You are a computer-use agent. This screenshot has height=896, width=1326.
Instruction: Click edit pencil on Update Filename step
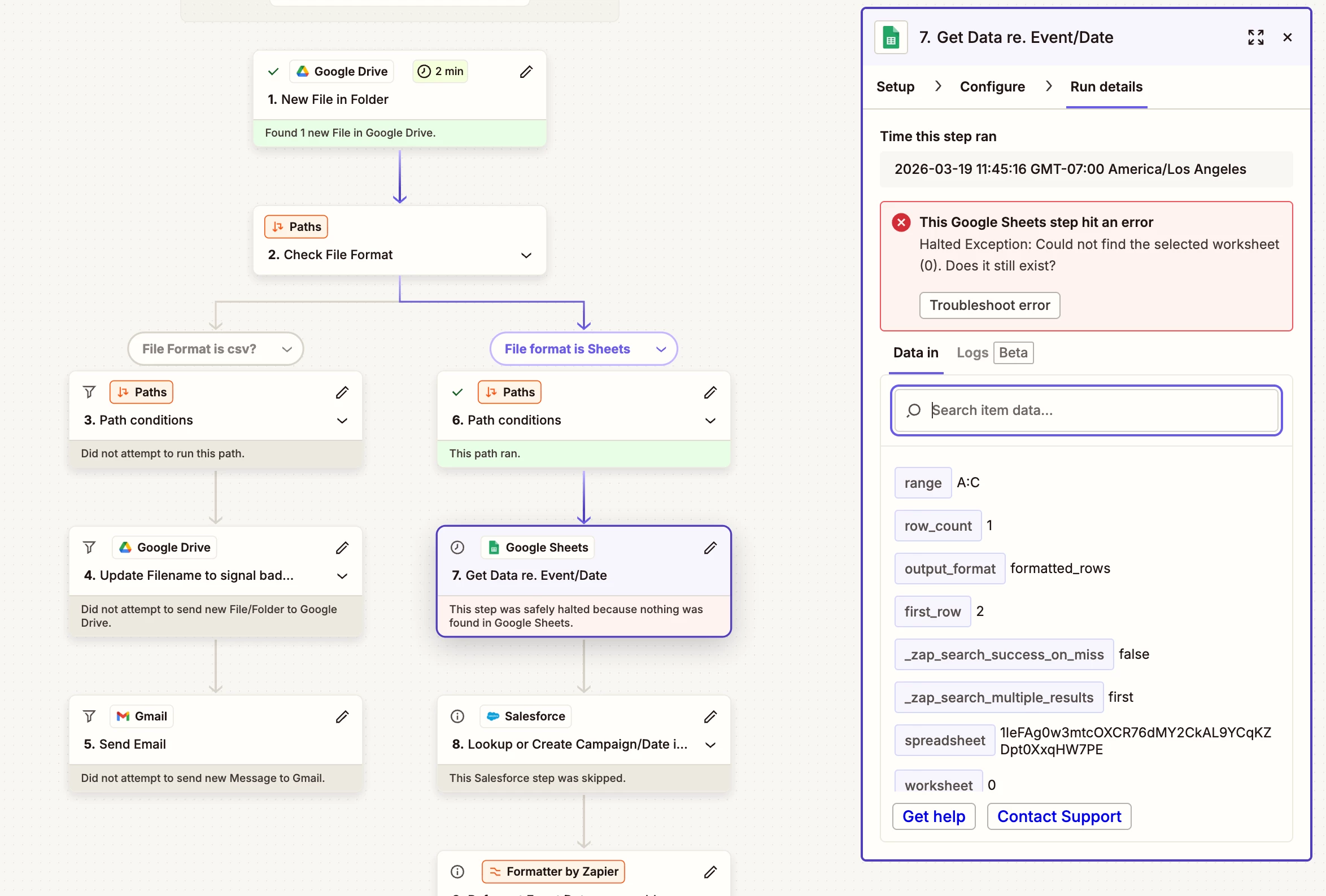(x=342, y=548)
